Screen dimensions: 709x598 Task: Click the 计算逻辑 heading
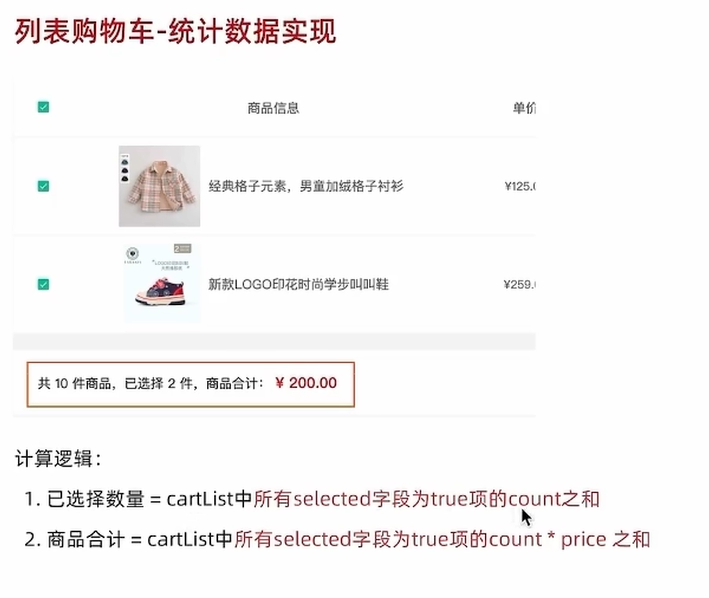tap(58, 459)
